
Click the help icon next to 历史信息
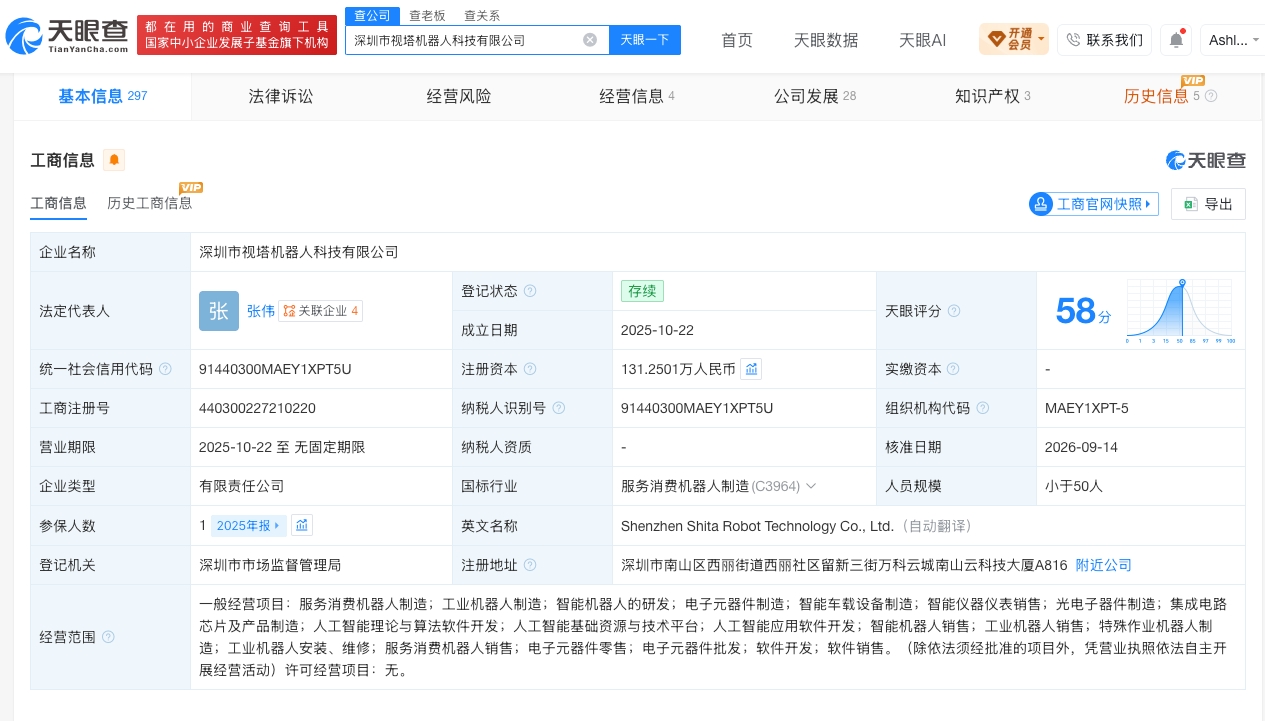click(x=1211, y=96)
